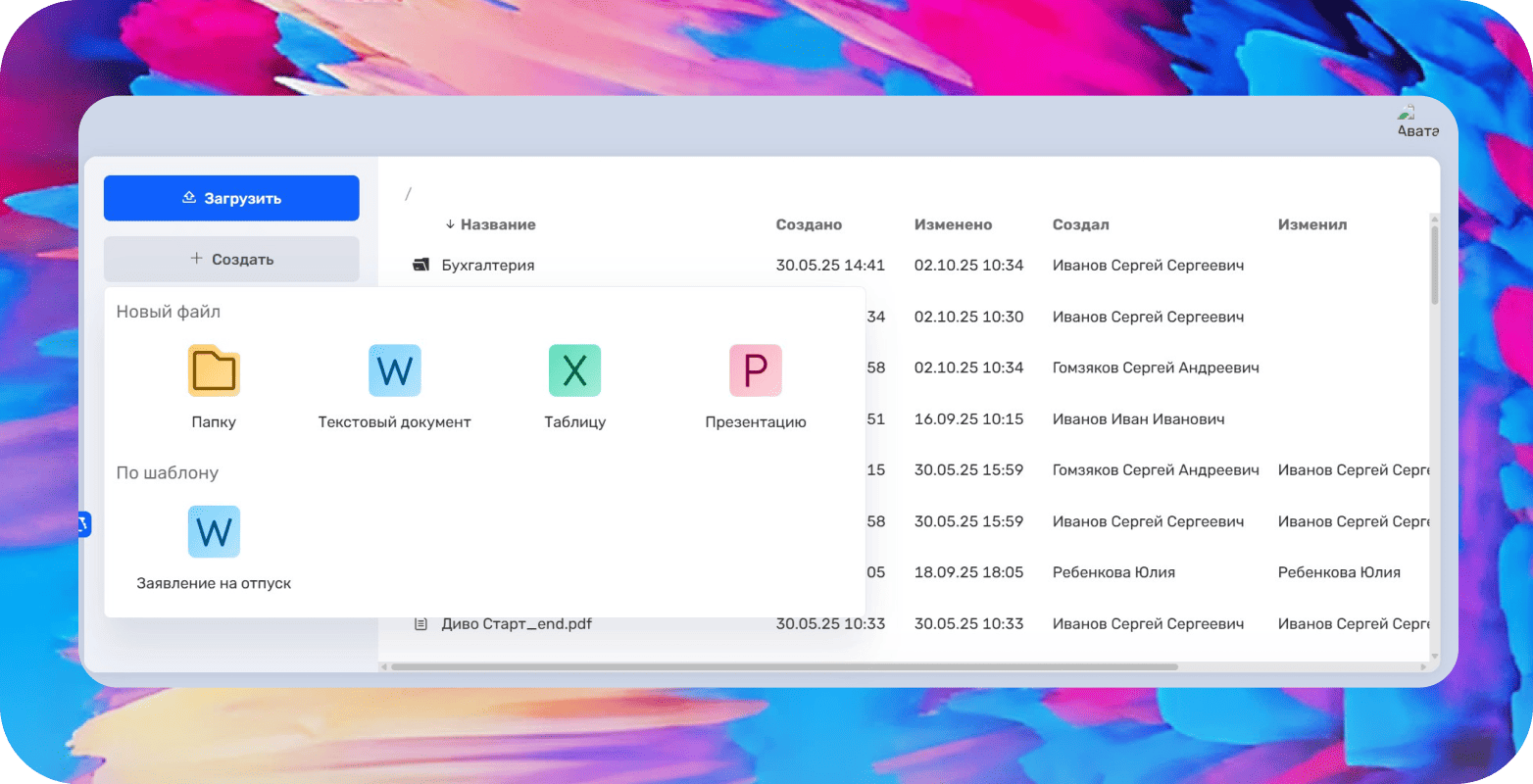Open the user avatar in top-right corner
The height and width of the screenshot is (784, 1533).
coord(1416,122)
